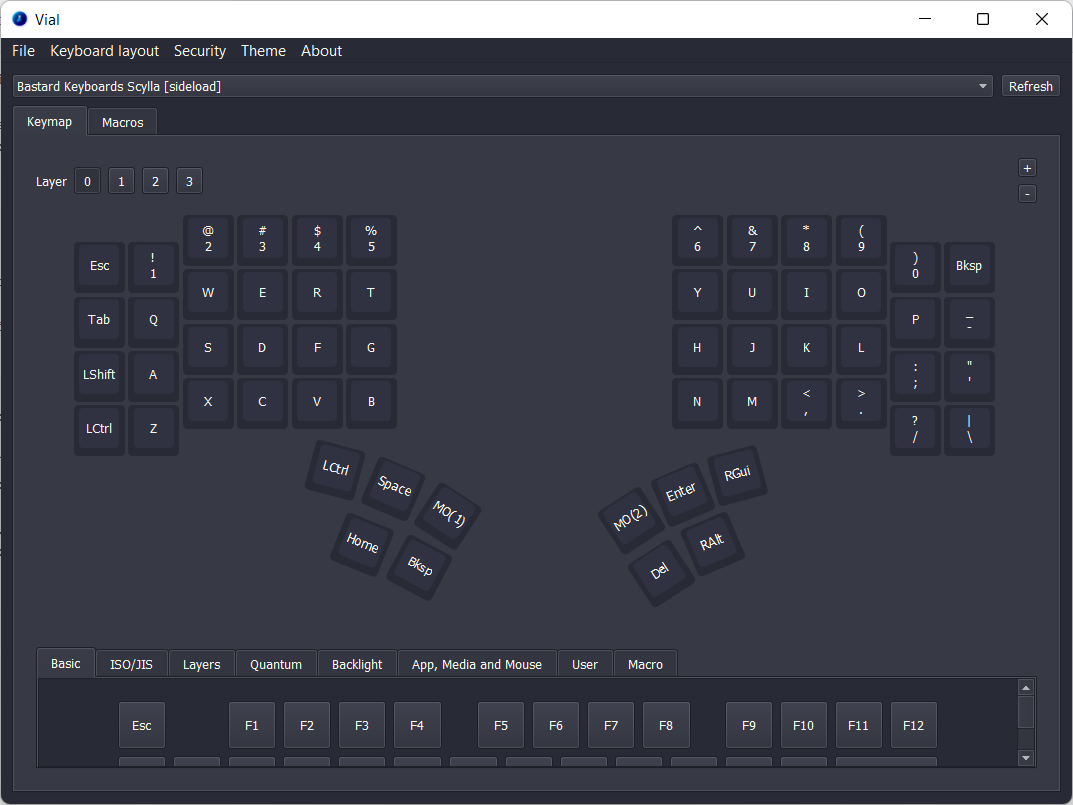Select the RGui thumb key

click(737, 474)
